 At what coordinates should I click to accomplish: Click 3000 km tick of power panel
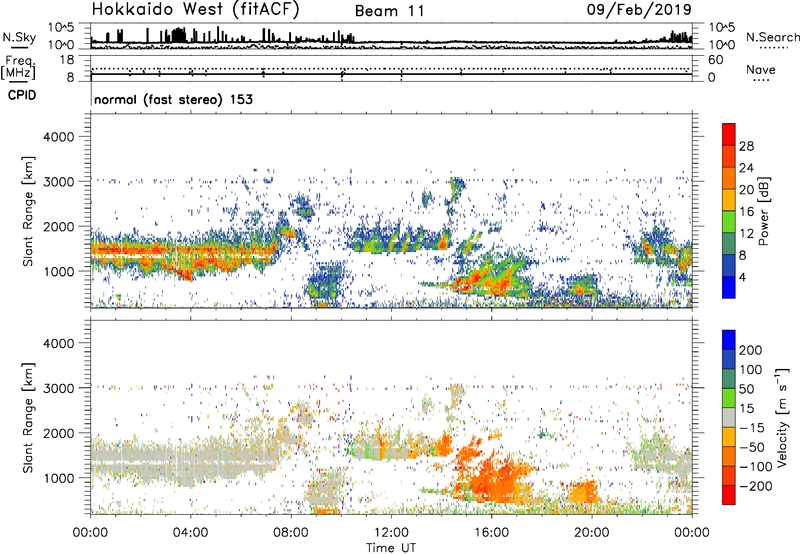(58, 182)
